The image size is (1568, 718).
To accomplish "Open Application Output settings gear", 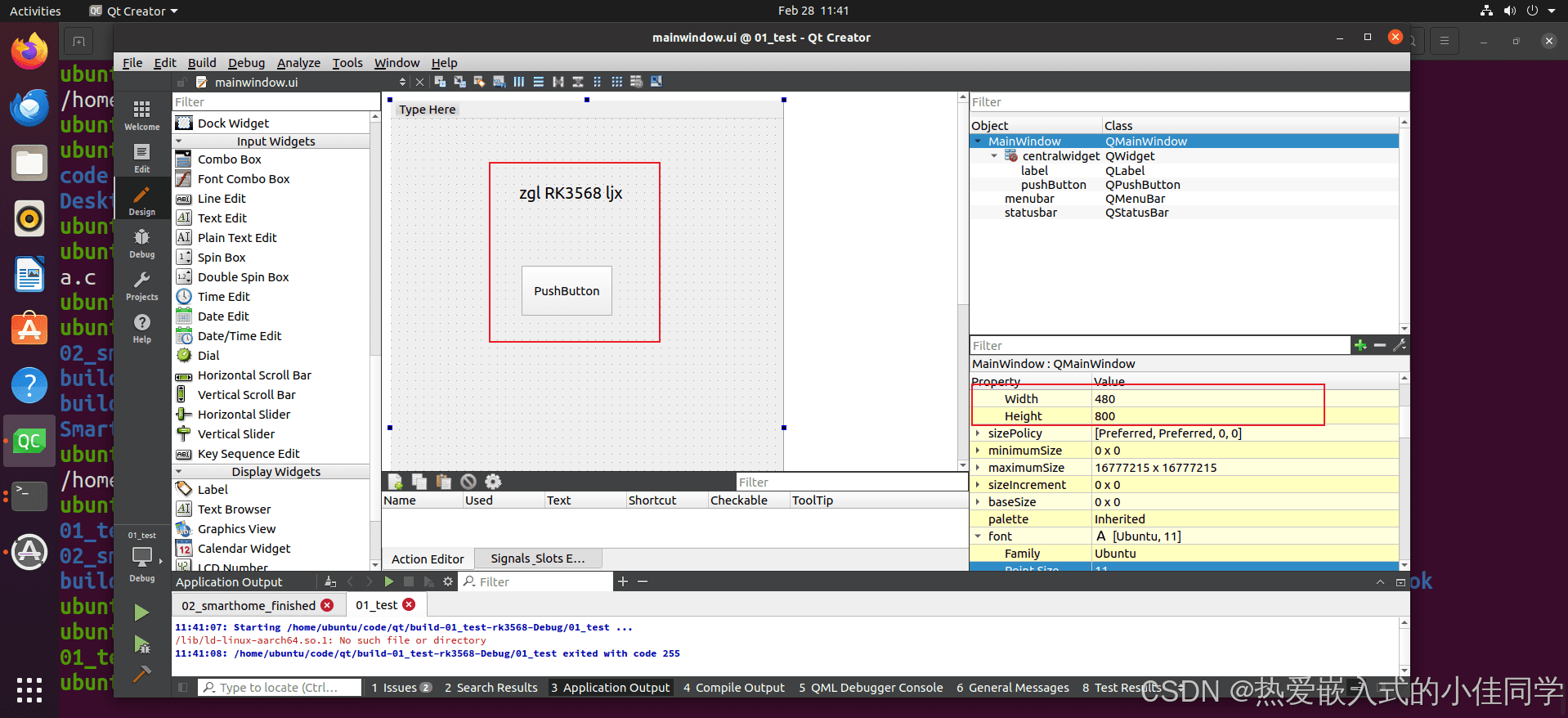I will coord(448,581).
